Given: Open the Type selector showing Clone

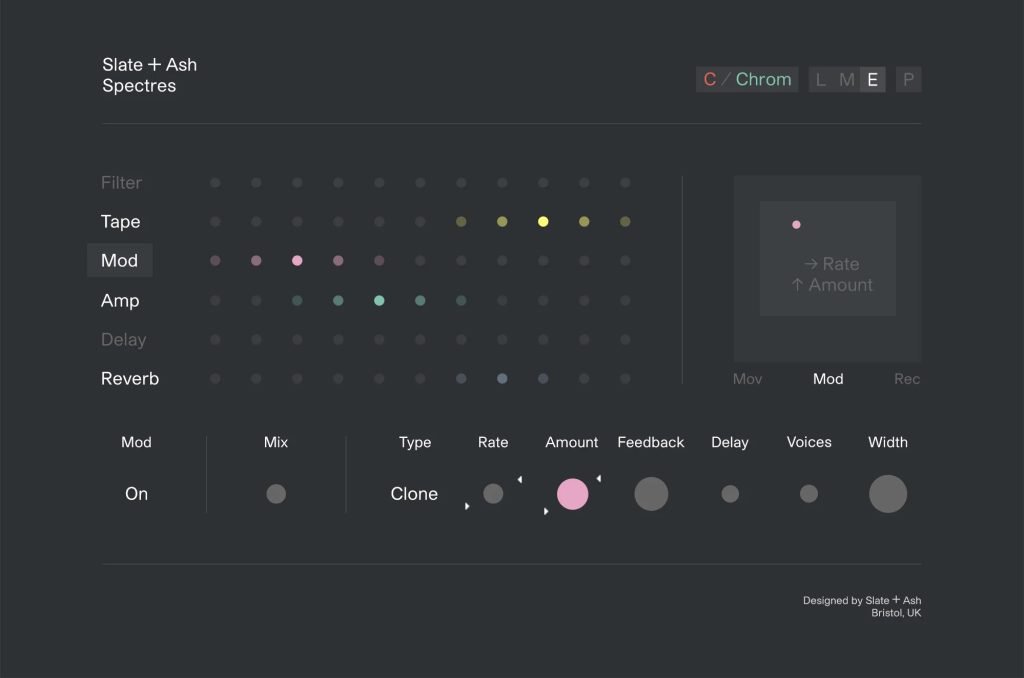Looking at the screenshot, I should pos(414,494).
